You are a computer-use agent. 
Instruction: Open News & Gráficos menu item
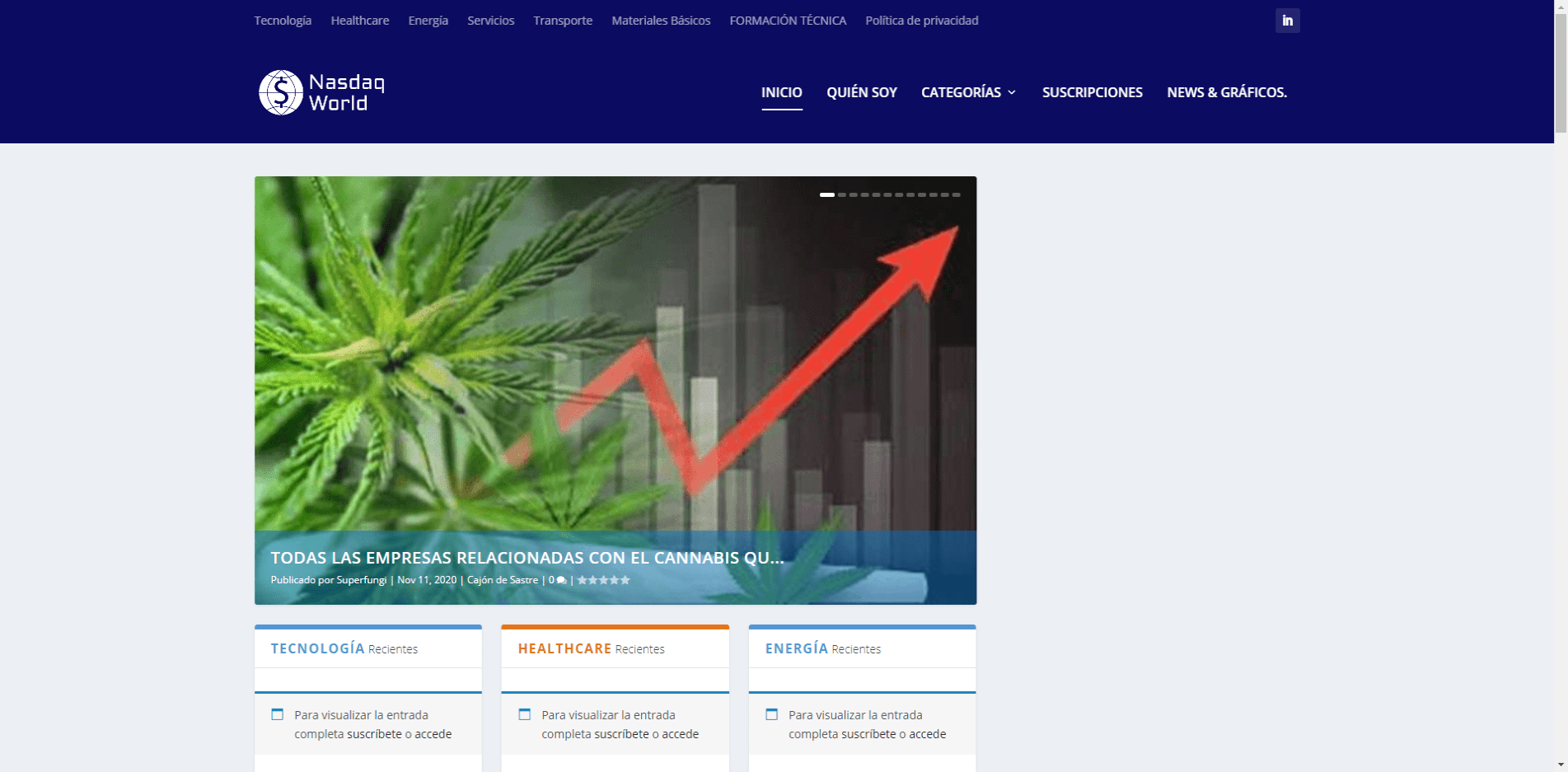point(1226,92)
